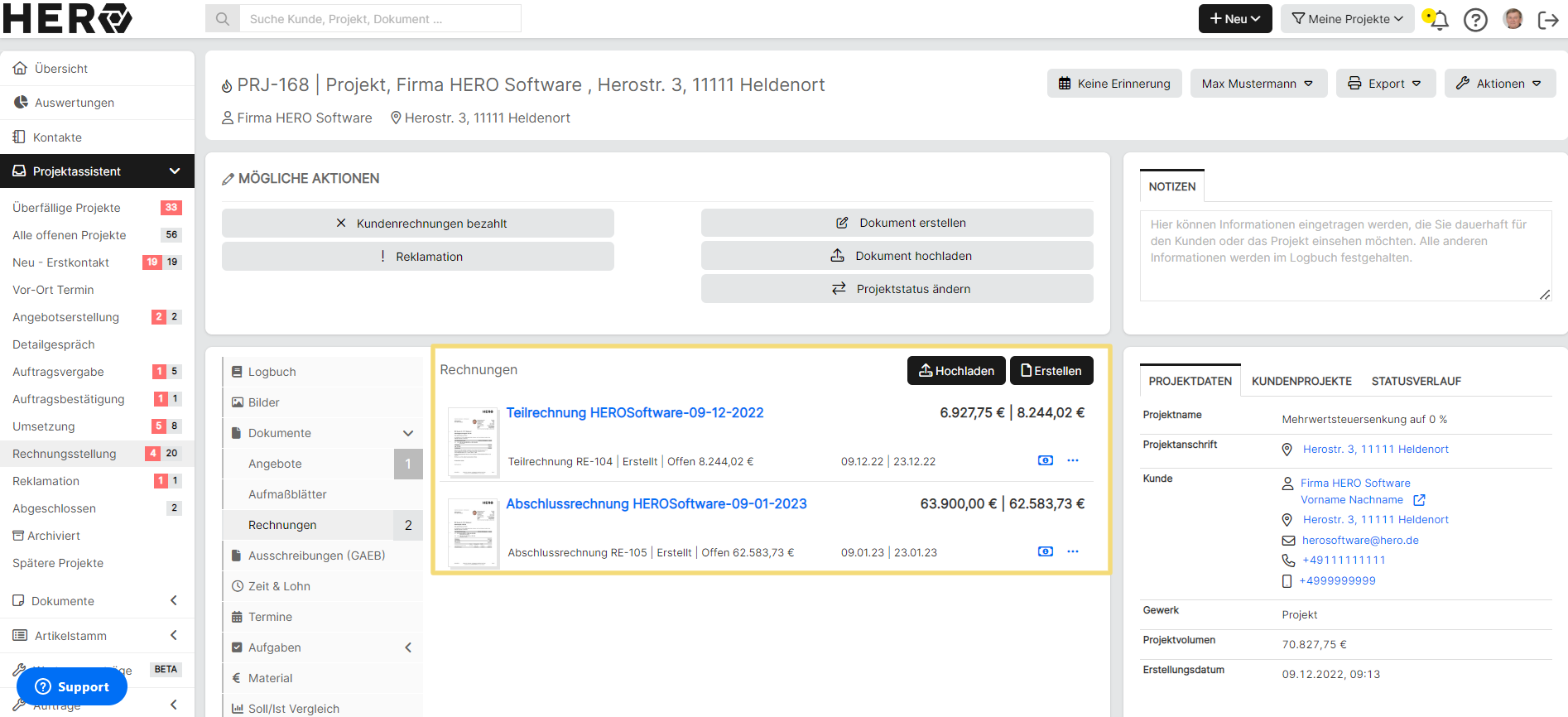
Task: Click the flame icon beside PRJ-168
Action: pos(227,85)
